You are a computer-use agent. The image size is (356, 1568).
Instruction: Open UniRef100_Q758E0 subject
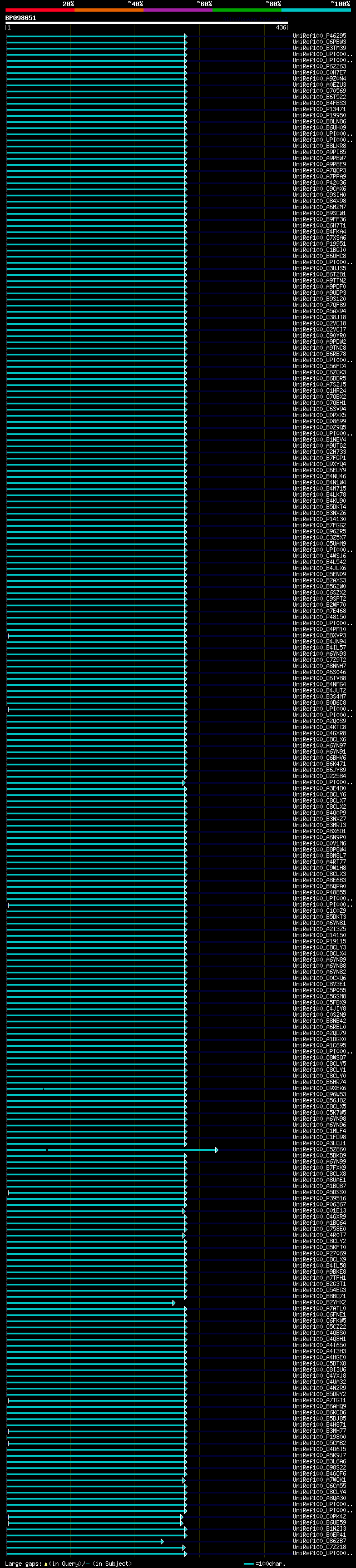319,1228
